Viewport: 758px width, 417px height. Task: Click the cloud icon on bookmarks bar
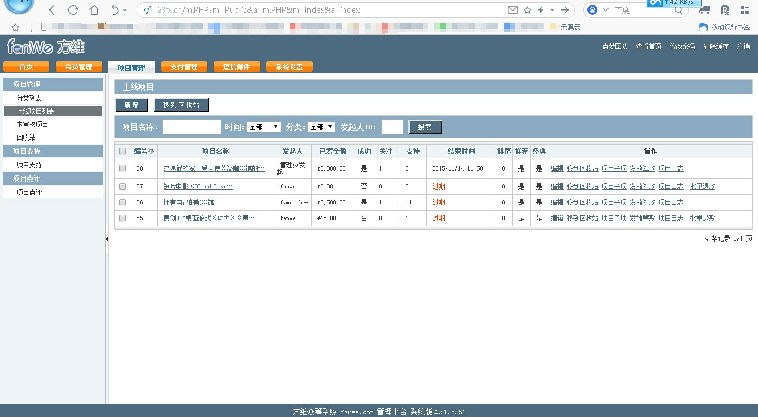[703, 27]
